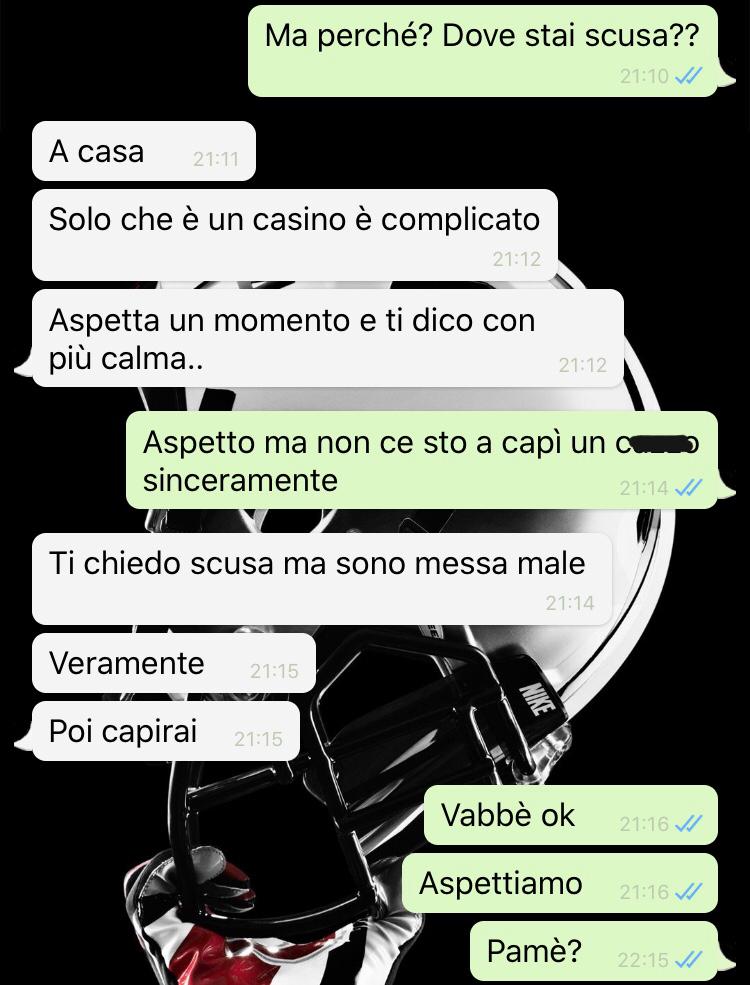Tap the "Veramente" message bubble

tap(173, 663)
